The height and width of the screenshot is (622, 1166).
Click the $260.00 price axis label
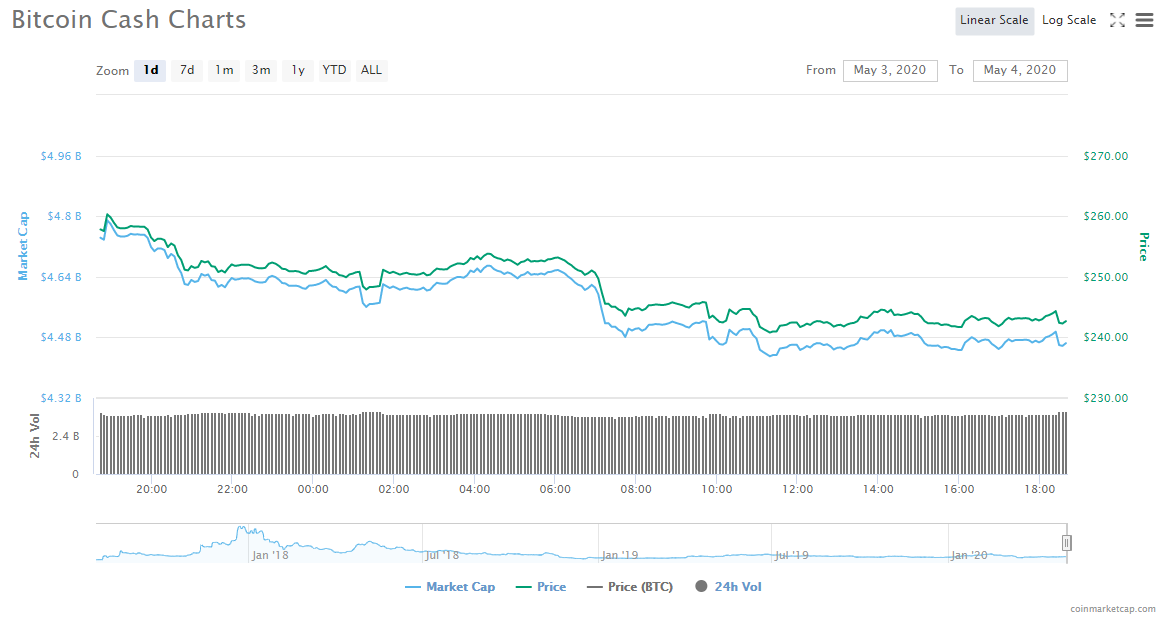pyautogui.click(x=1106, y=217)
